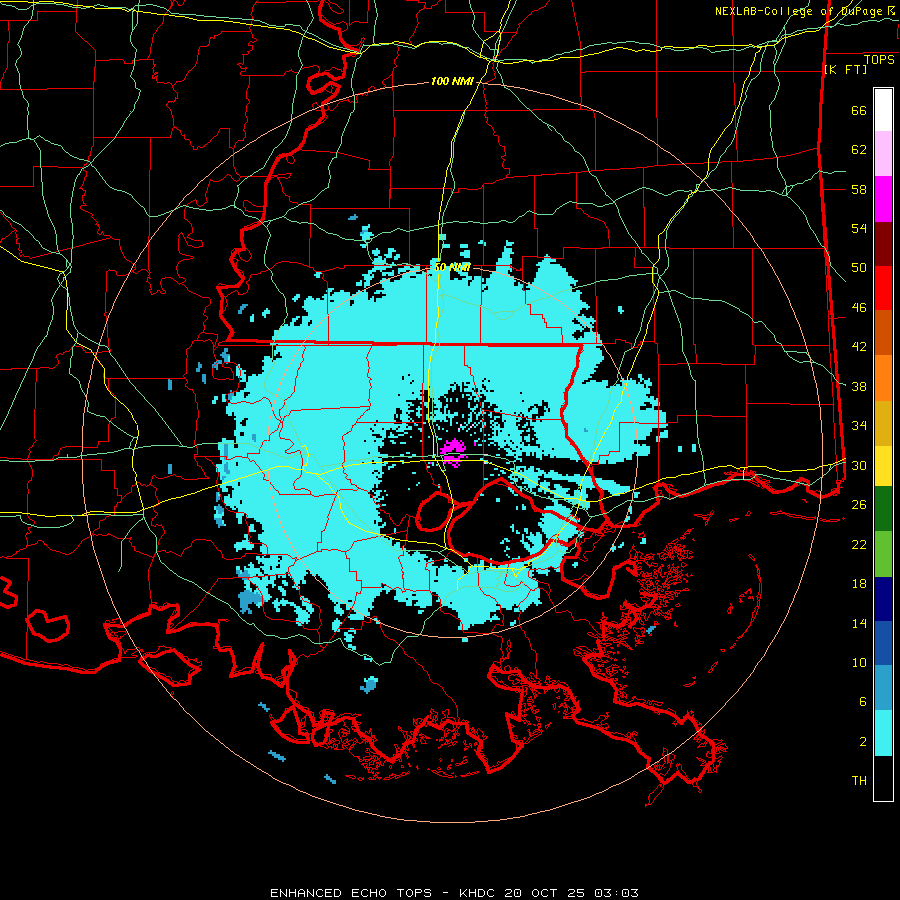Click the medium blue 18 kft legend swatch
The width and height of the screenshot is (900, 900).
(x=883, y=643)
